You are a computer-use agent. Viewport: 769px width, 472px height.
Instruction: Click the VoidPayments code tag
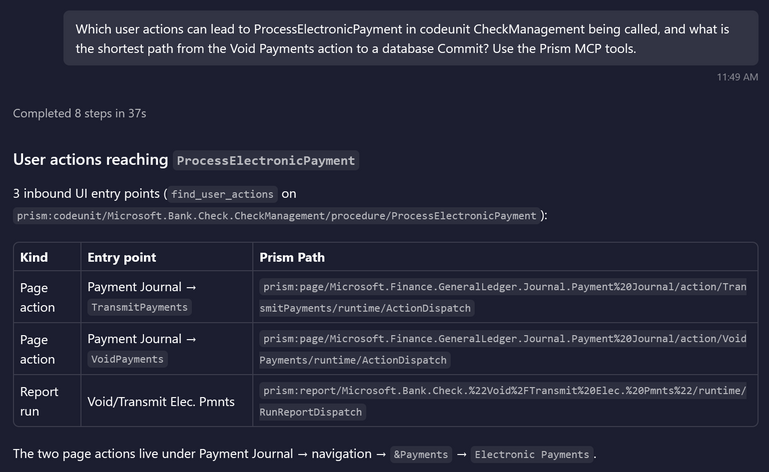click(128, 359)
